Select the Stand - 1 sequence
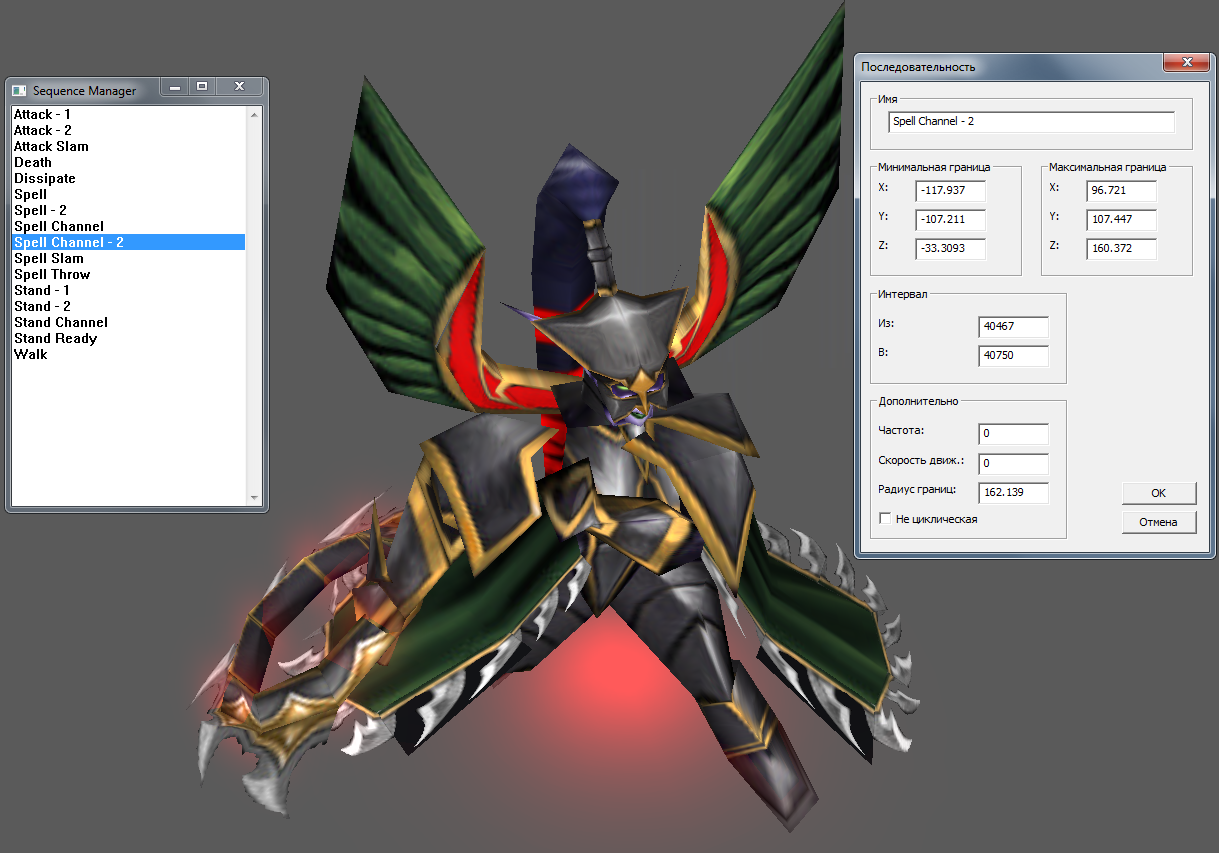This screenshot has height=853, width=1219. (x=128, y=290)
